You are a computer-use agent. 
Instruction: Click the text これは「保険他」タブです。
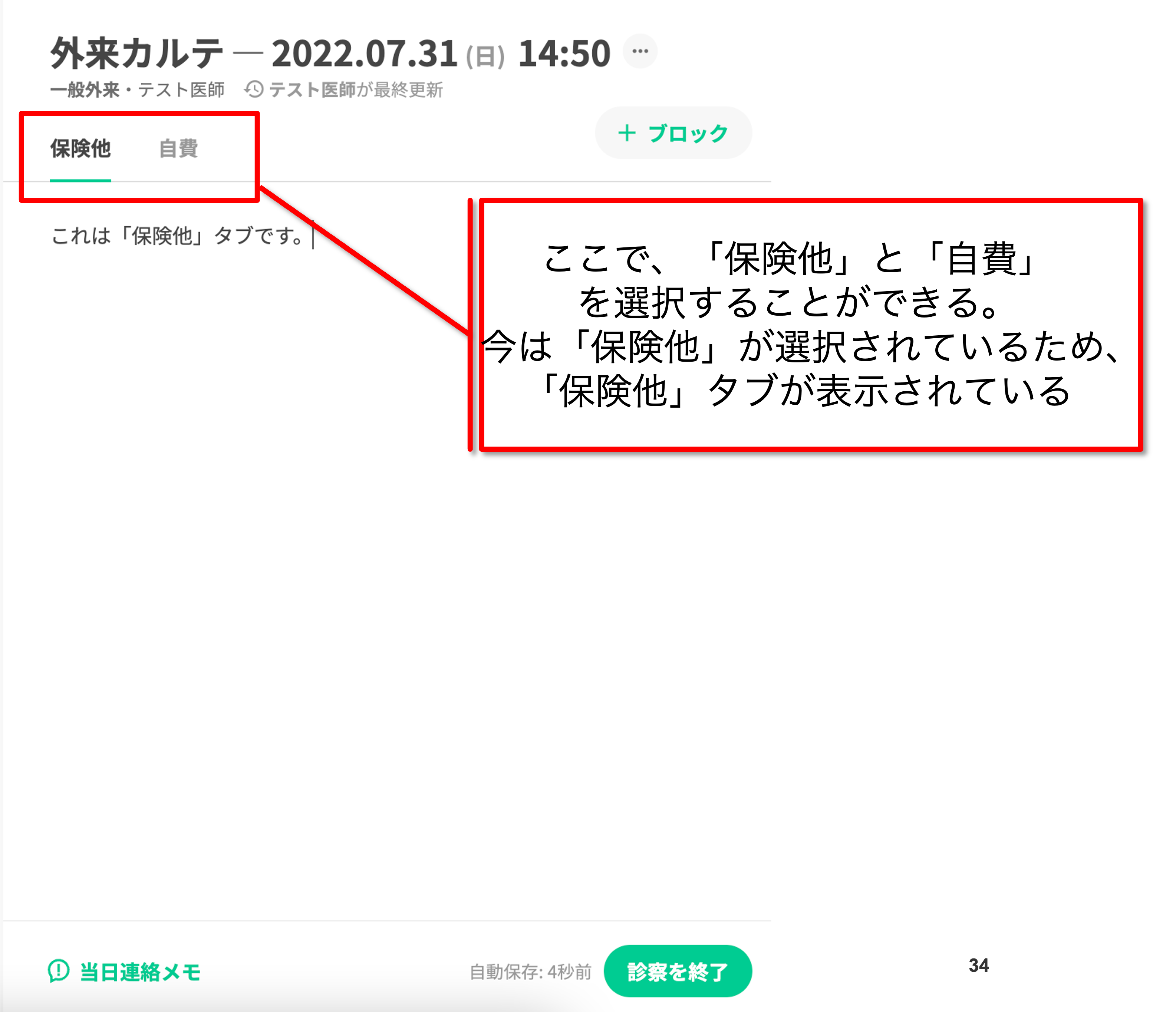click(x=177, y=236)
